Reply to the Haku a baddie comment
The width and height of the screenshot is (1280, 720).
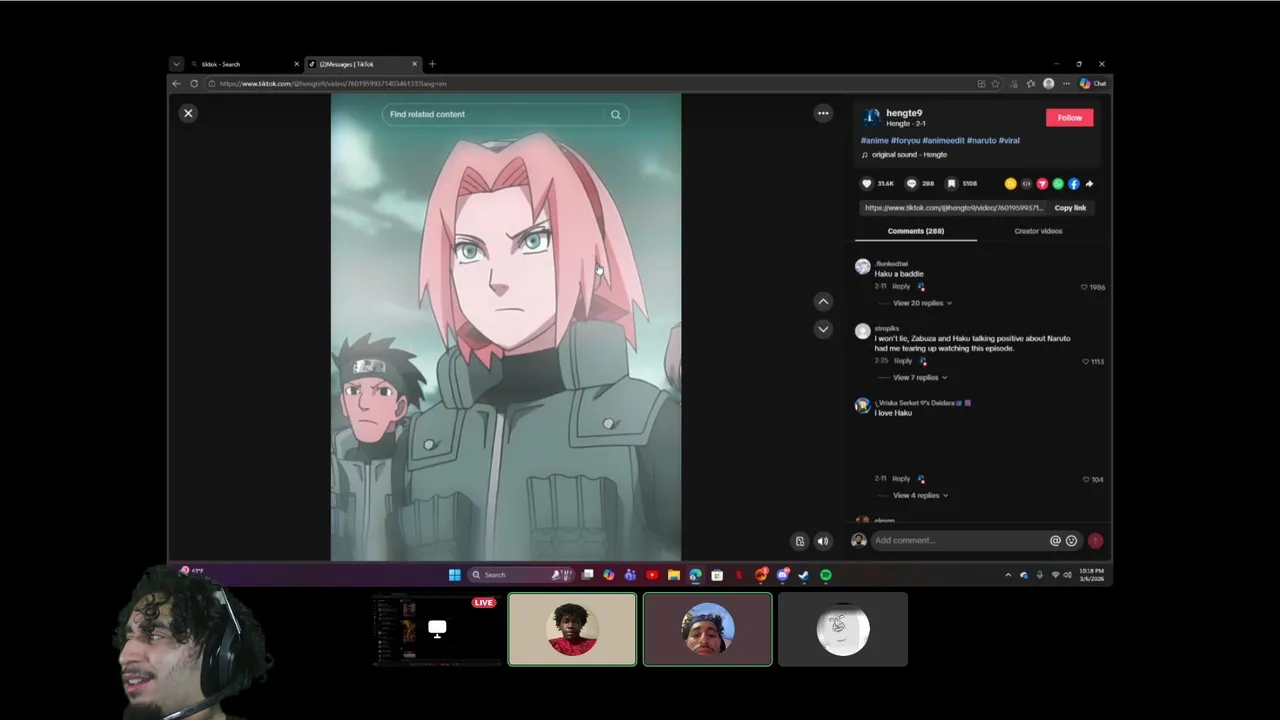(901, 287)
